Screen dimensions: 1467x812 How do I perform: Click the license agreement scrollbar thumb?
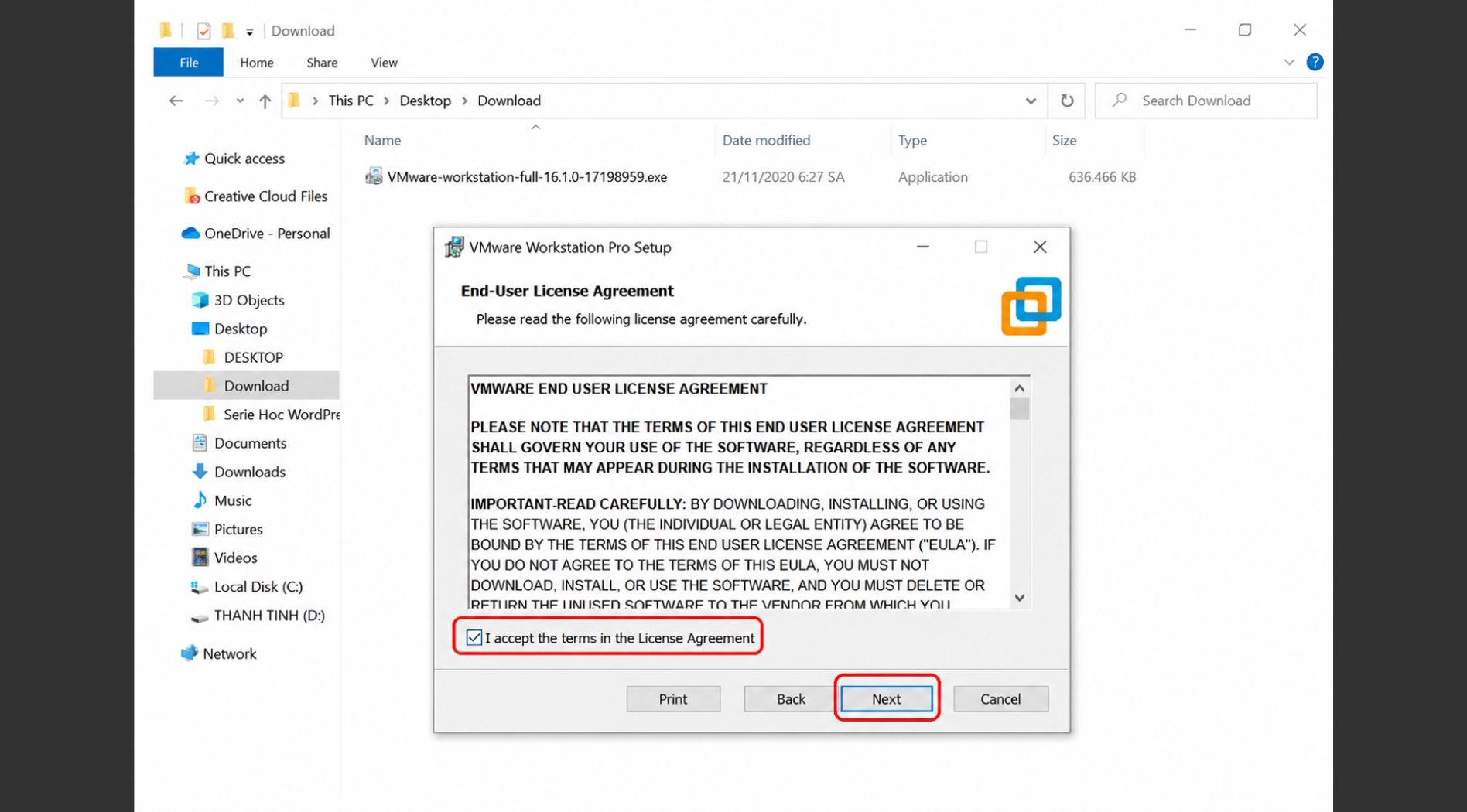click(x=1019, y=408)
